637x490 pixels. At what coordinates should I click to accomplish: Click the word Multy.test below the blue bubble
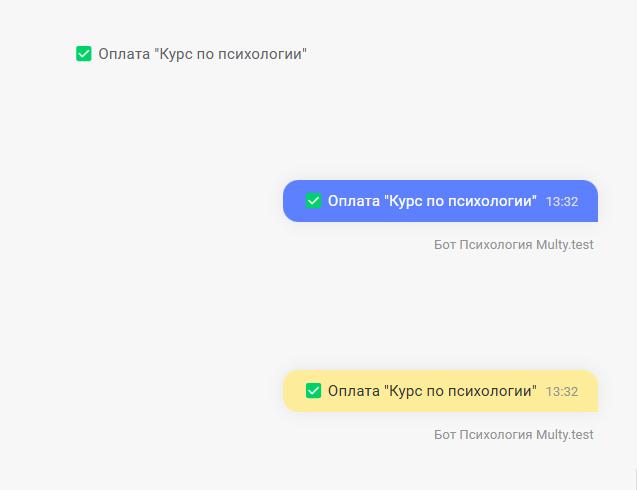click(x=565, y=245)
